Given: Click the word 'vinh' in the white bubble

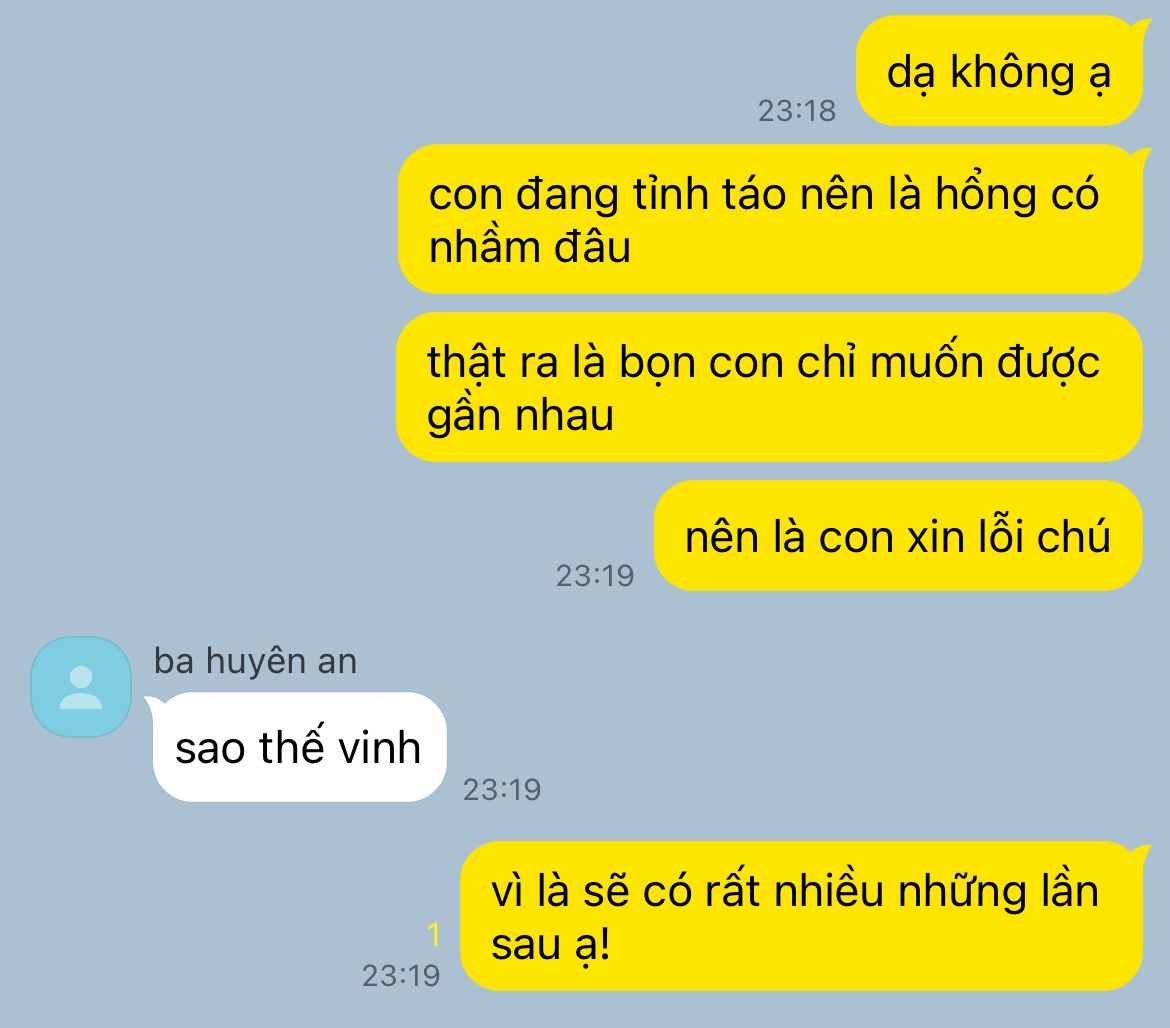Looking at the screenshot, I should pyautogui.click(x=380, y=748).
